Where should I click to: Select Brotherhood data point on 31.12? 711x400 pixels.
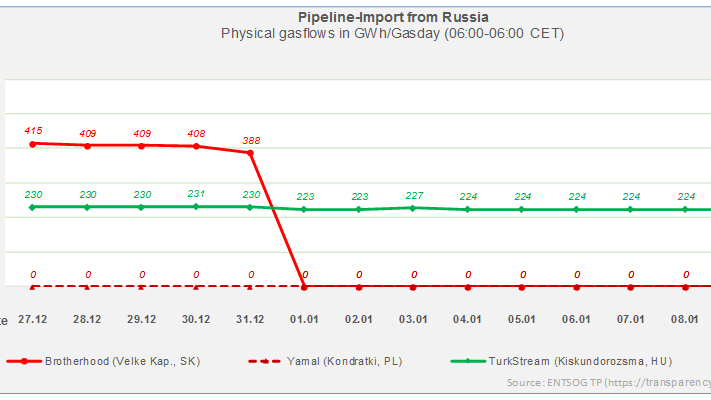(x=250, y=153)
